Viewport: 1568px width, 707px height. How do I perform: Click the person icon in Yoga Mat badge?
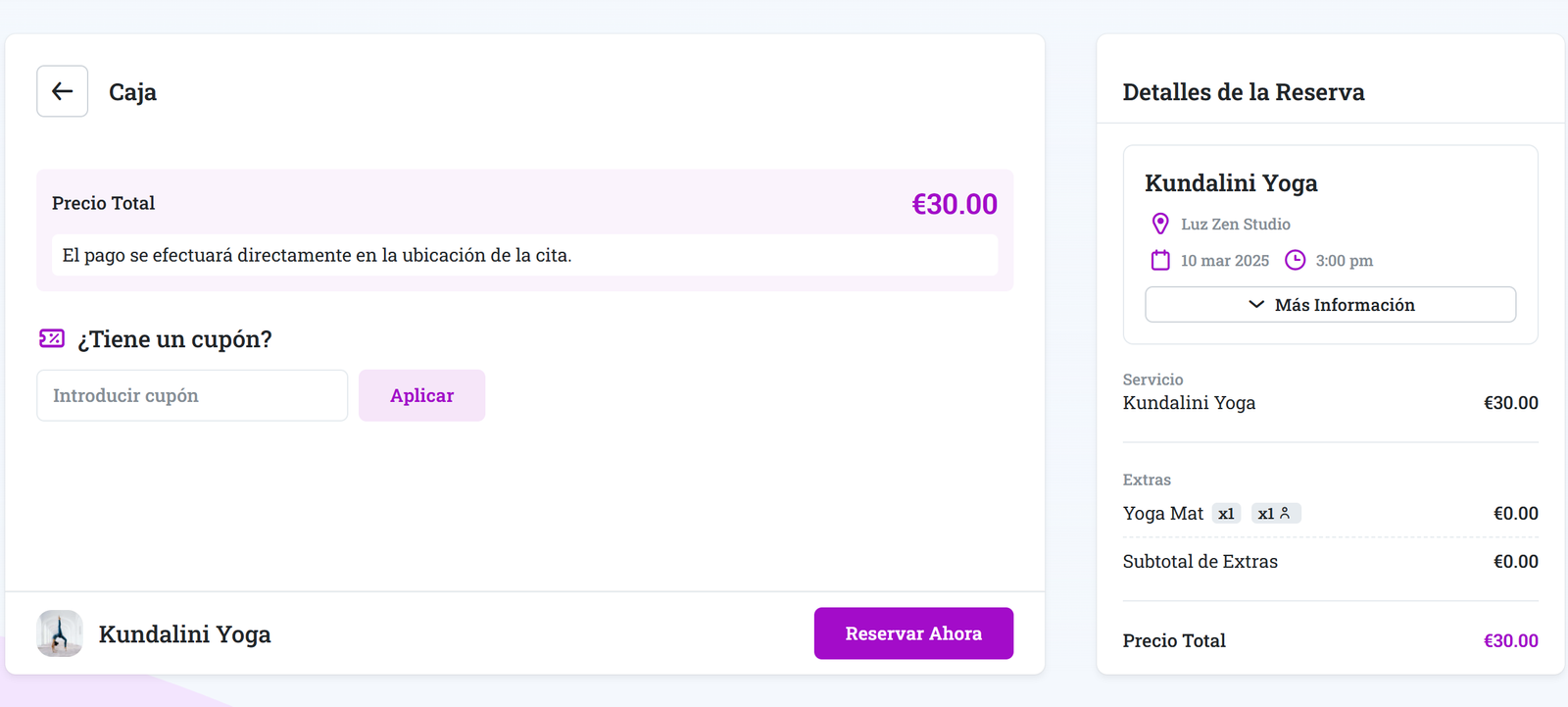tap(1285, 513)
